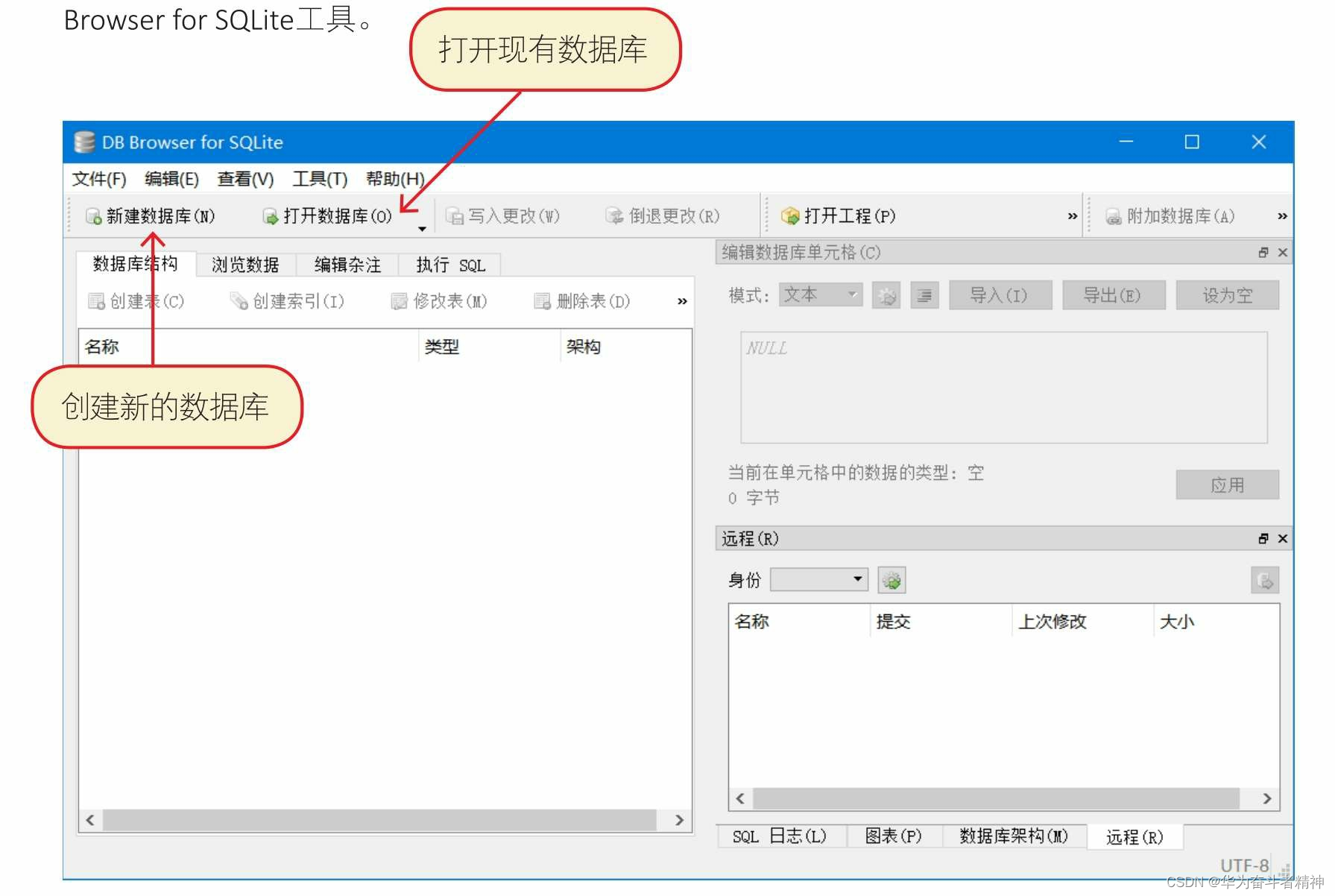The width and height of the screenshot is (1335, 896).
Task: Click 导入(I) button
Action: click(1000, 295)
